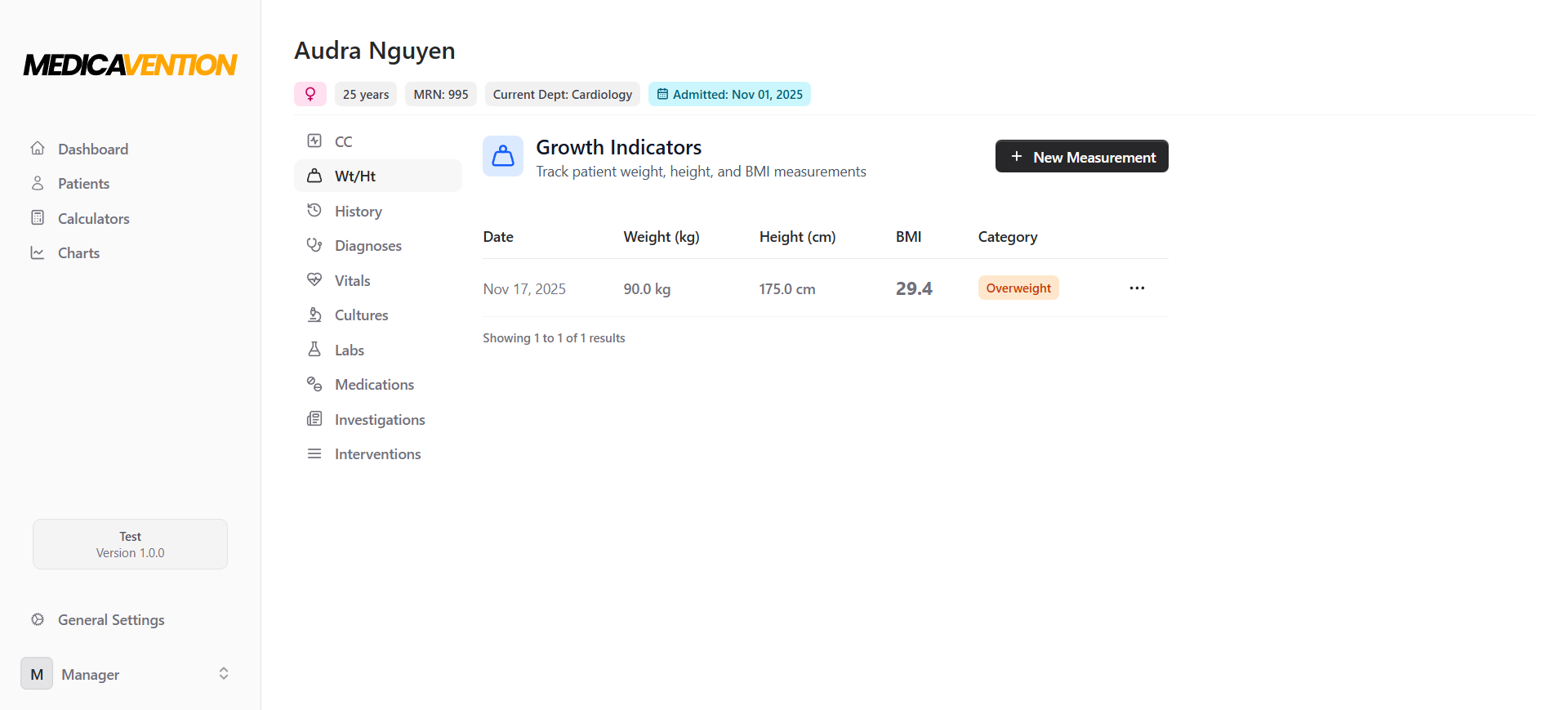Image resolution: width=1568 pixels, height=710 pixels.
Task: Click the MRN: 995 badge
Action: point(441,94)
